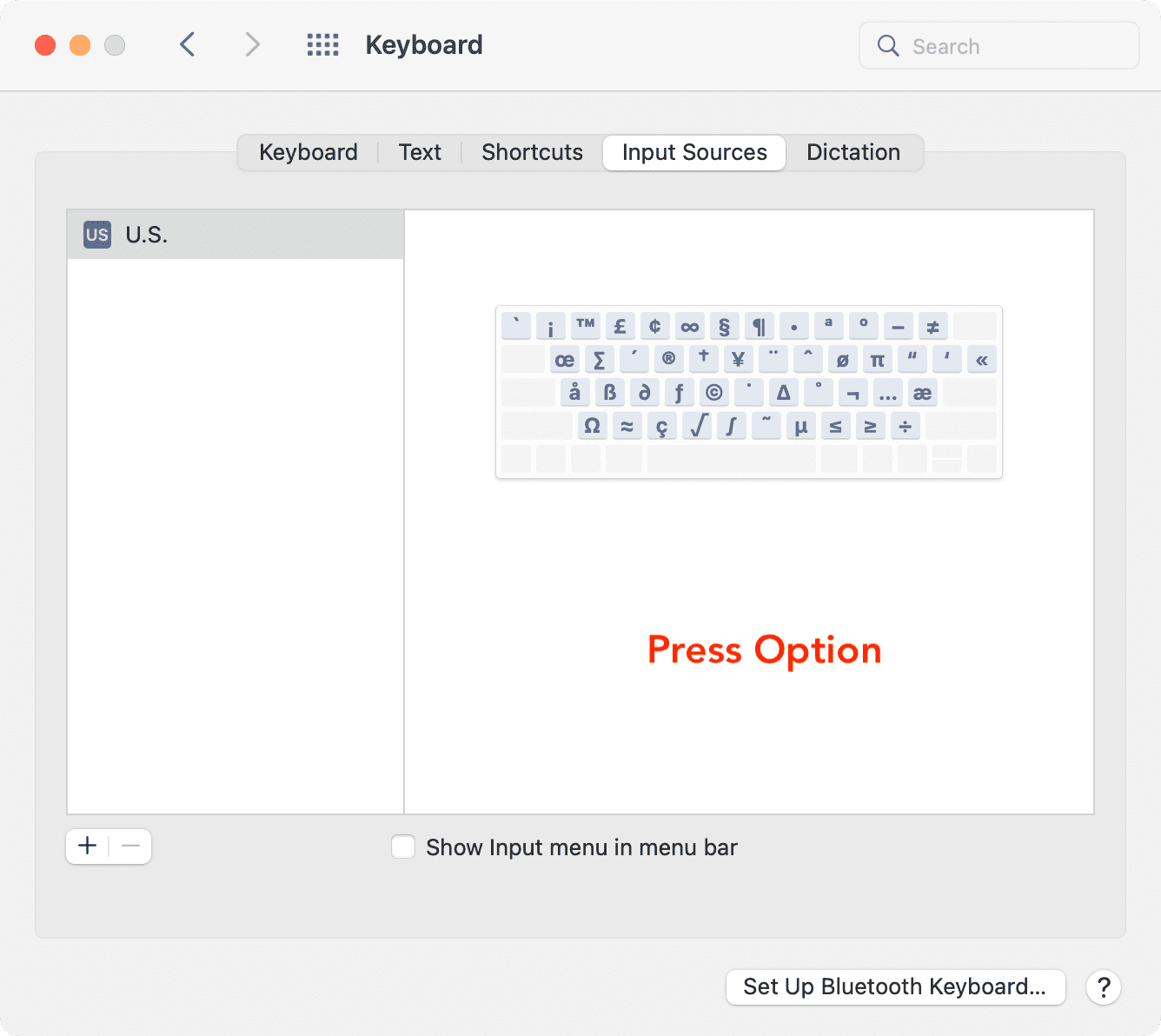Click the US flag icon in list
Viewport: 1161px width, 1036px height.
97,235
